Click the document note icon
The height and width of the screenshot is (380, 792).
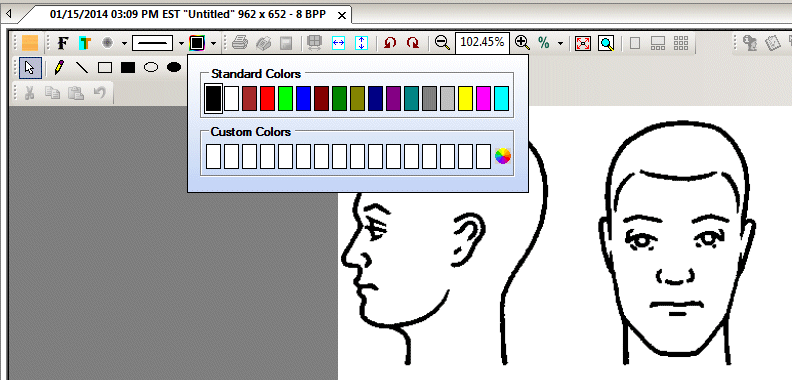coord(773,43)
